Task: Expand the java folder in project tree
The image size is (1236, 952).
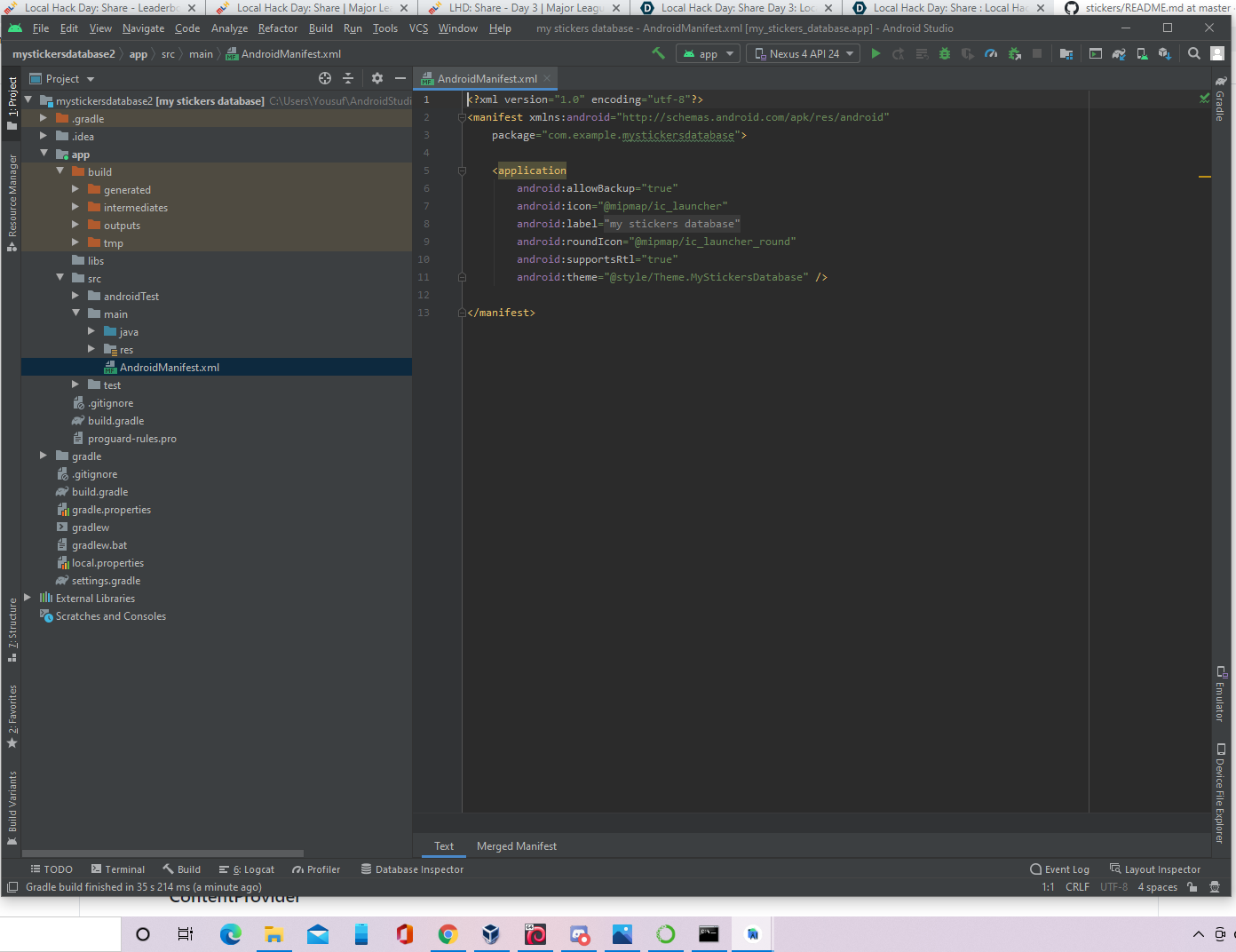Action: tap(91, 331)
